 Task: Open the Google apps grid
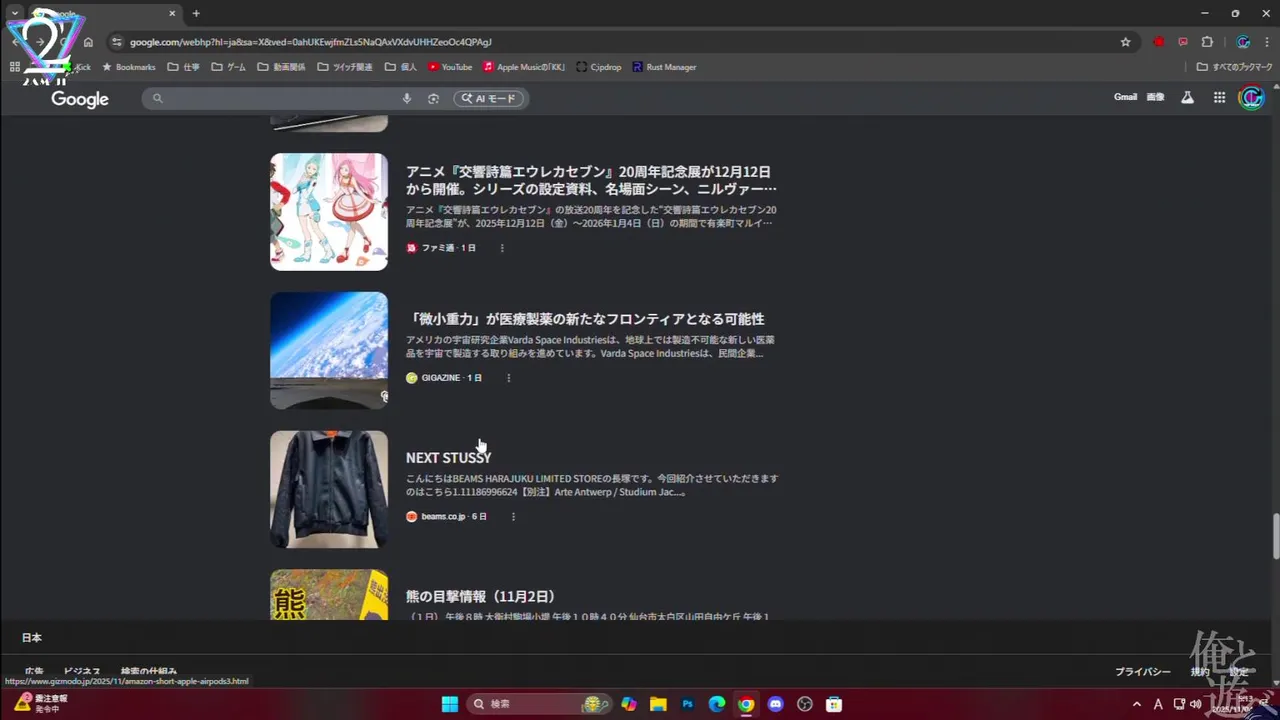pyautogui.click(x=1219, y=97)
